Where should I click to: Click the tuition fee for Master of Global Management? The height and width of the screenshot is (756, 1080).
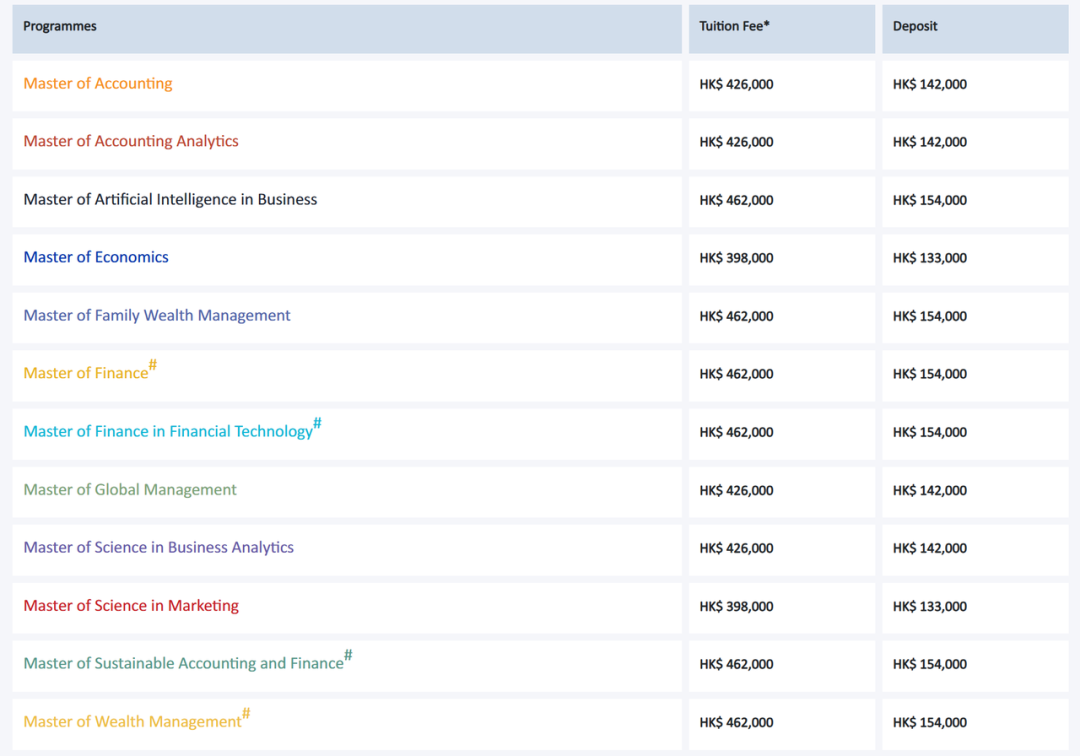[x=736, y=491]
